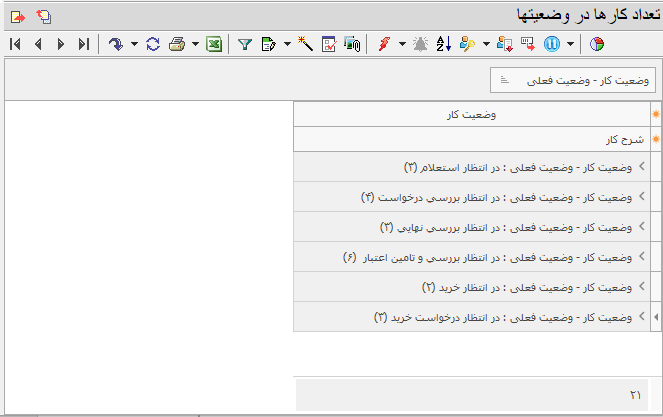Open the pie chart view
This screenshot has width=663, height=417.
(x=597, y=44)
